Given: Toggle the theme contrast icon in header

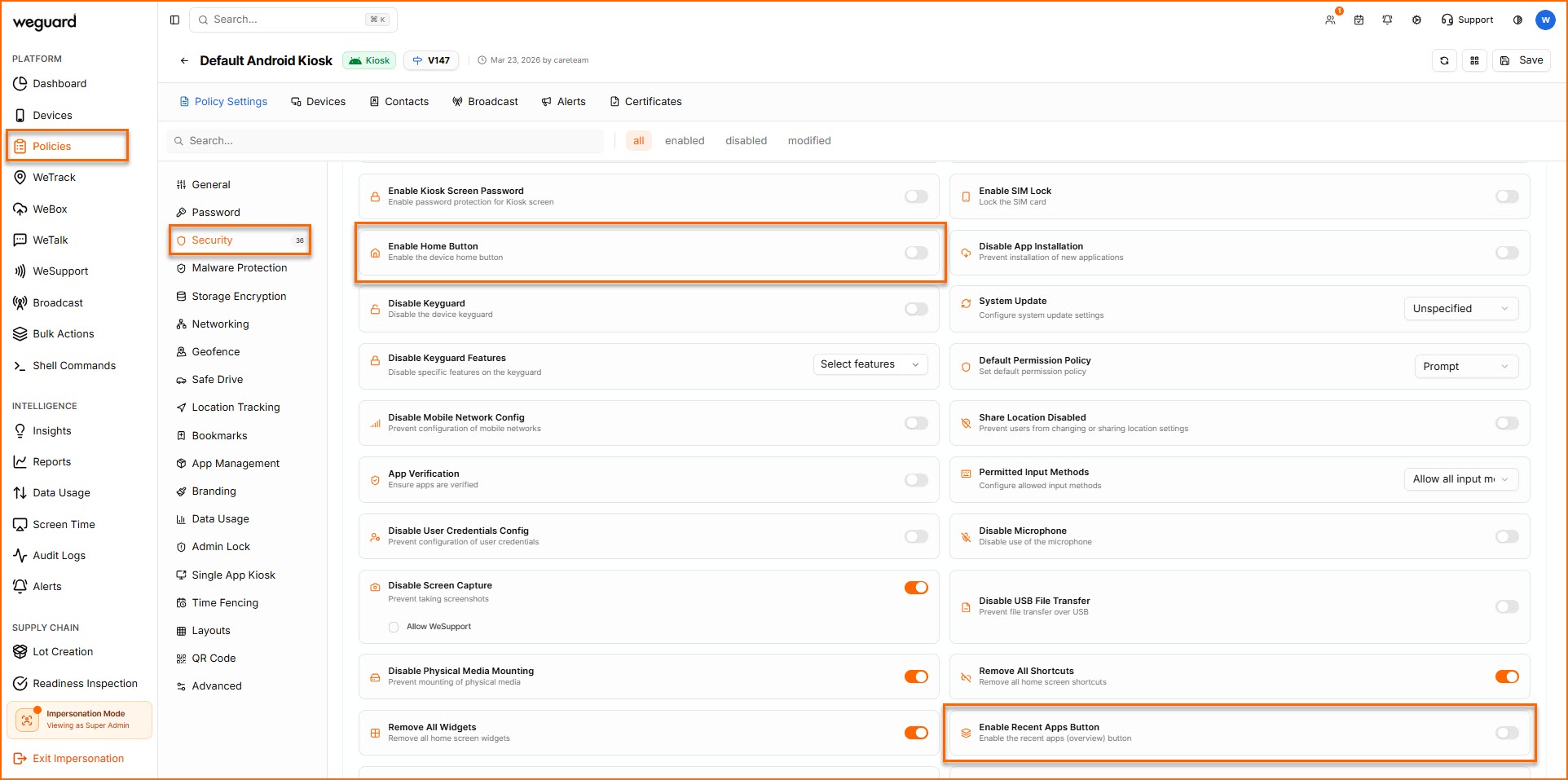Looking at the screenshot, I should [x=1517, y=20].
